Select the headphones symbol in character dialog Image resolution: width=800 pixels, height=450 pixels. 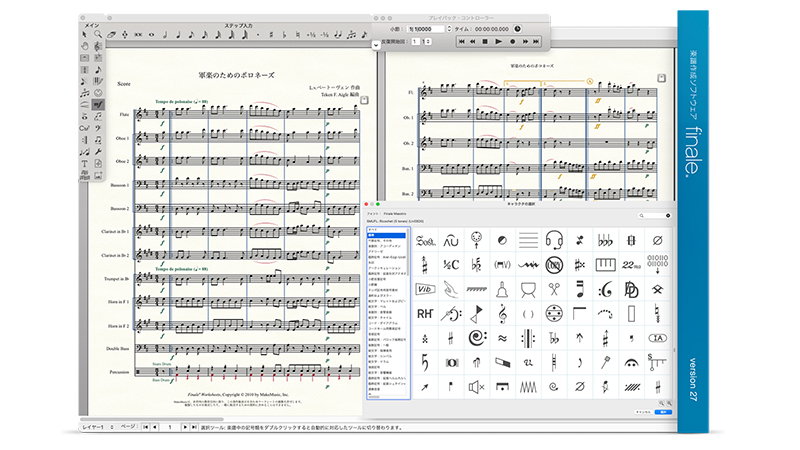(554, 239)
